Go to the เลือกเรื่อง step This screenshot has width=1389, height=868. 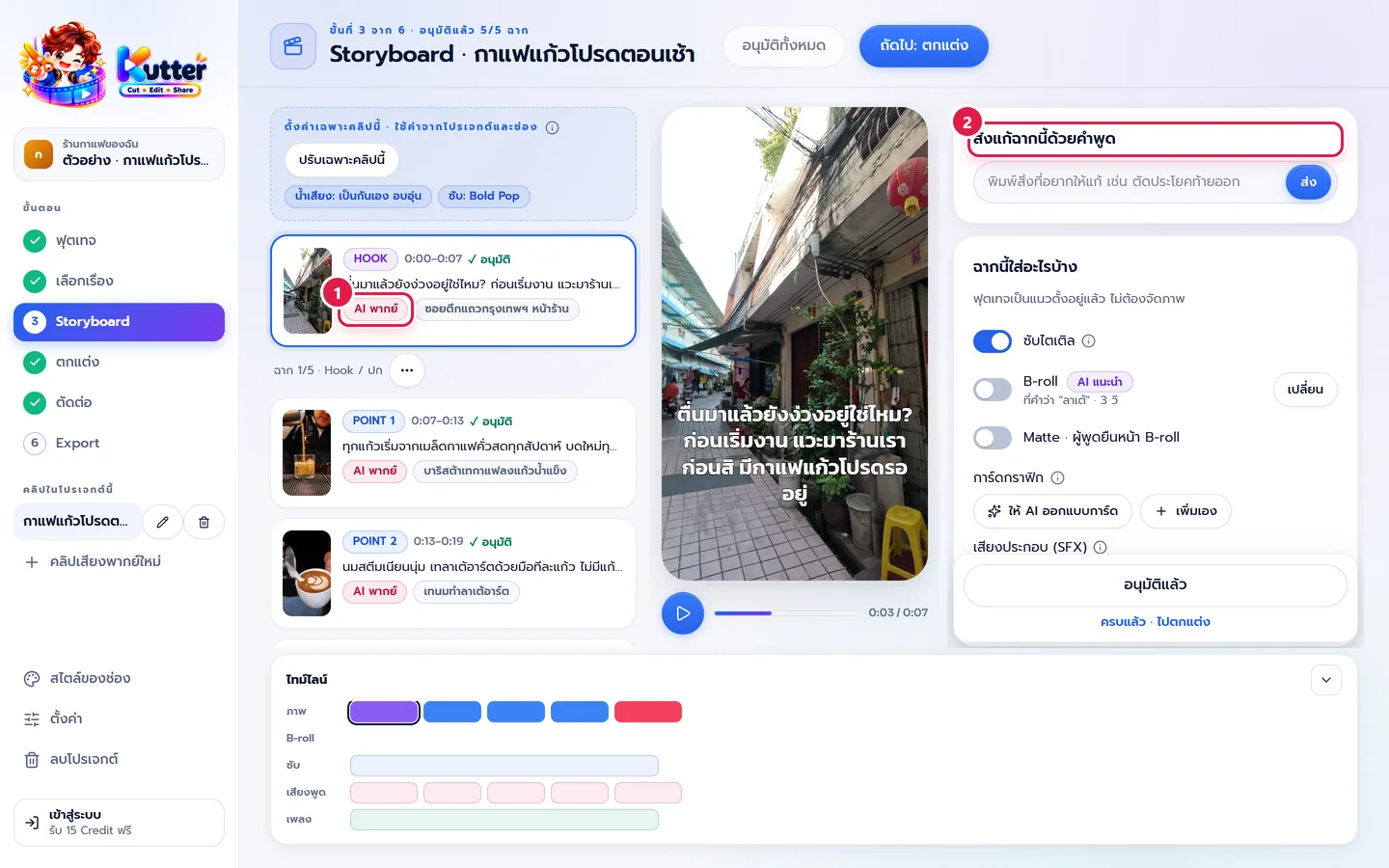coord(119,281)
